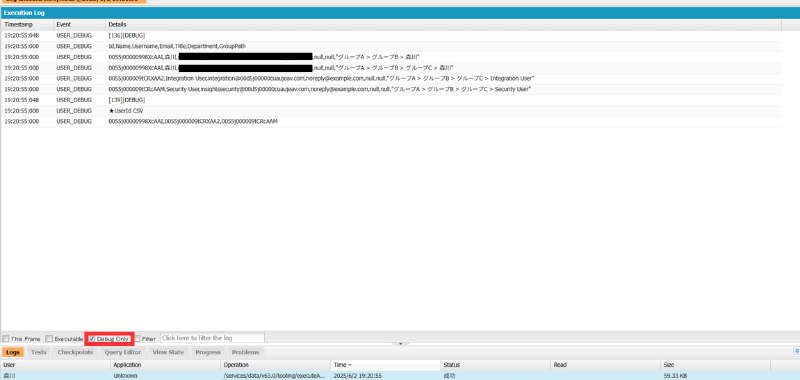
Task: Open the Tests tab
Action: tap(39, 352)
